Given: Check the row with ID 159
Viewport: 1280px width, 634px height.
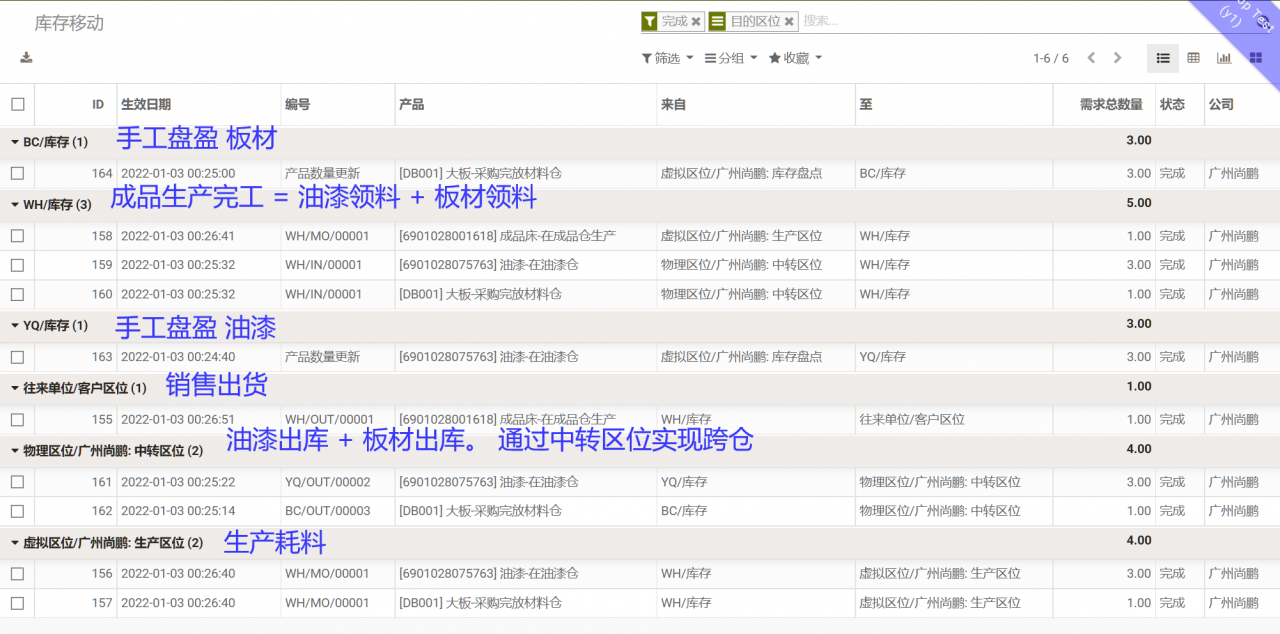Looking at the screenshot, I should pos(17,265).
